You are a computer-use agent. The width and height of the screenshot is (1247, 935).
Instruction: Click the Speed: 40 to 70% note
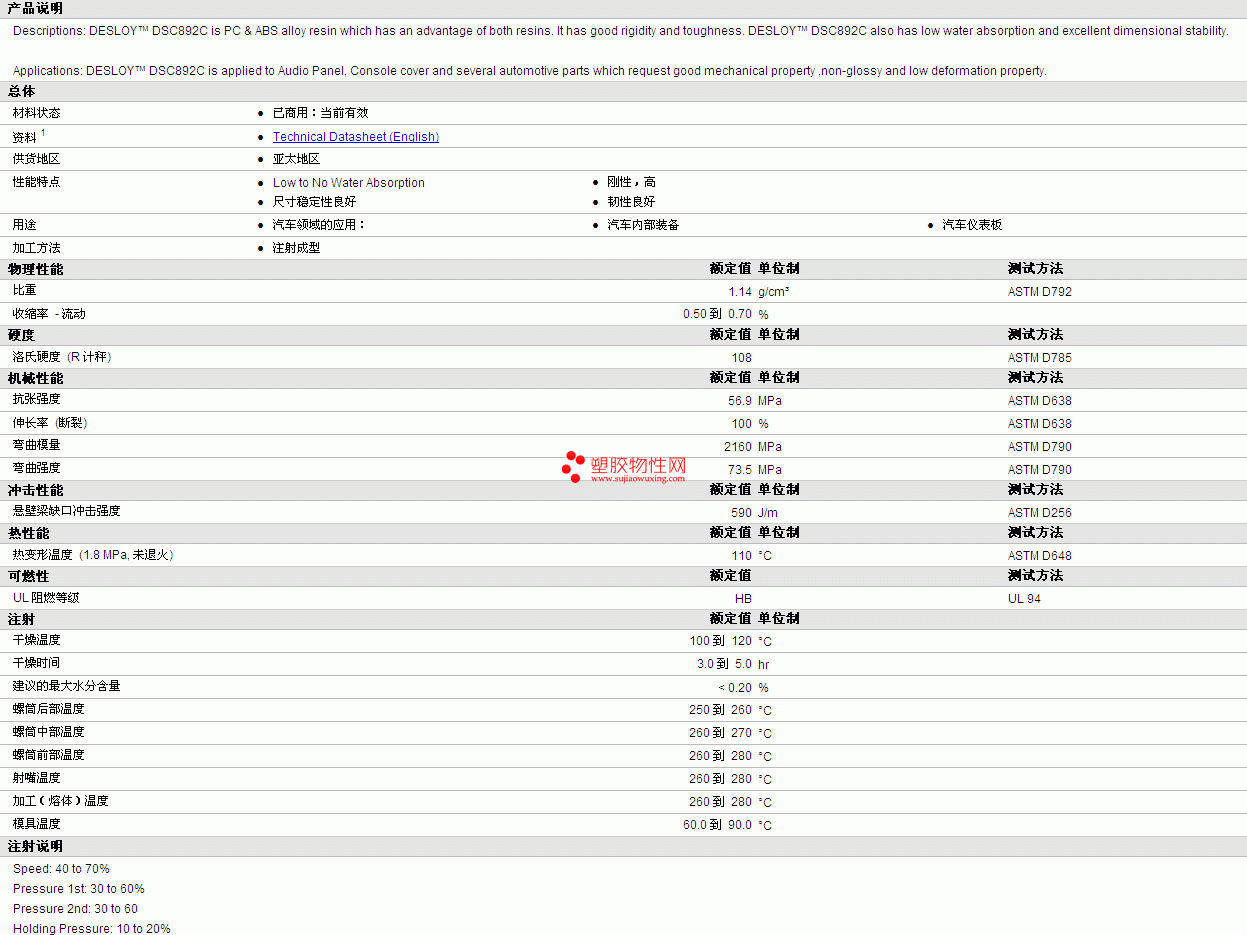click(61, 869)
